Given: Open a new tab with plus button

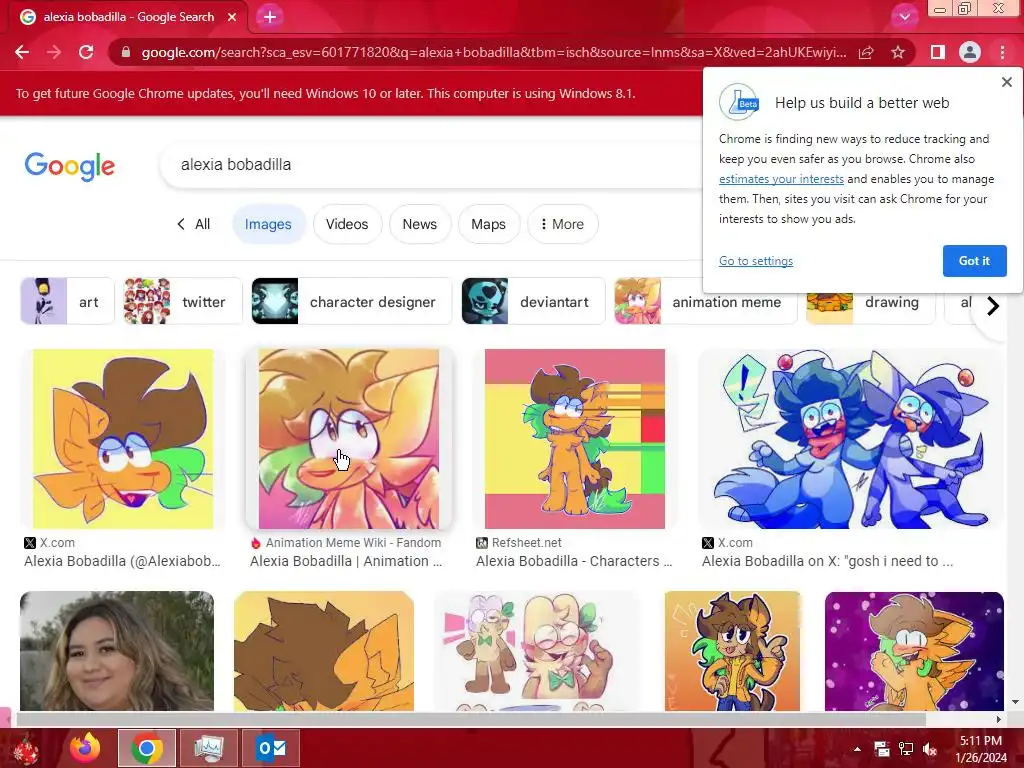Looking at the screenshot, I should point(270,17).
